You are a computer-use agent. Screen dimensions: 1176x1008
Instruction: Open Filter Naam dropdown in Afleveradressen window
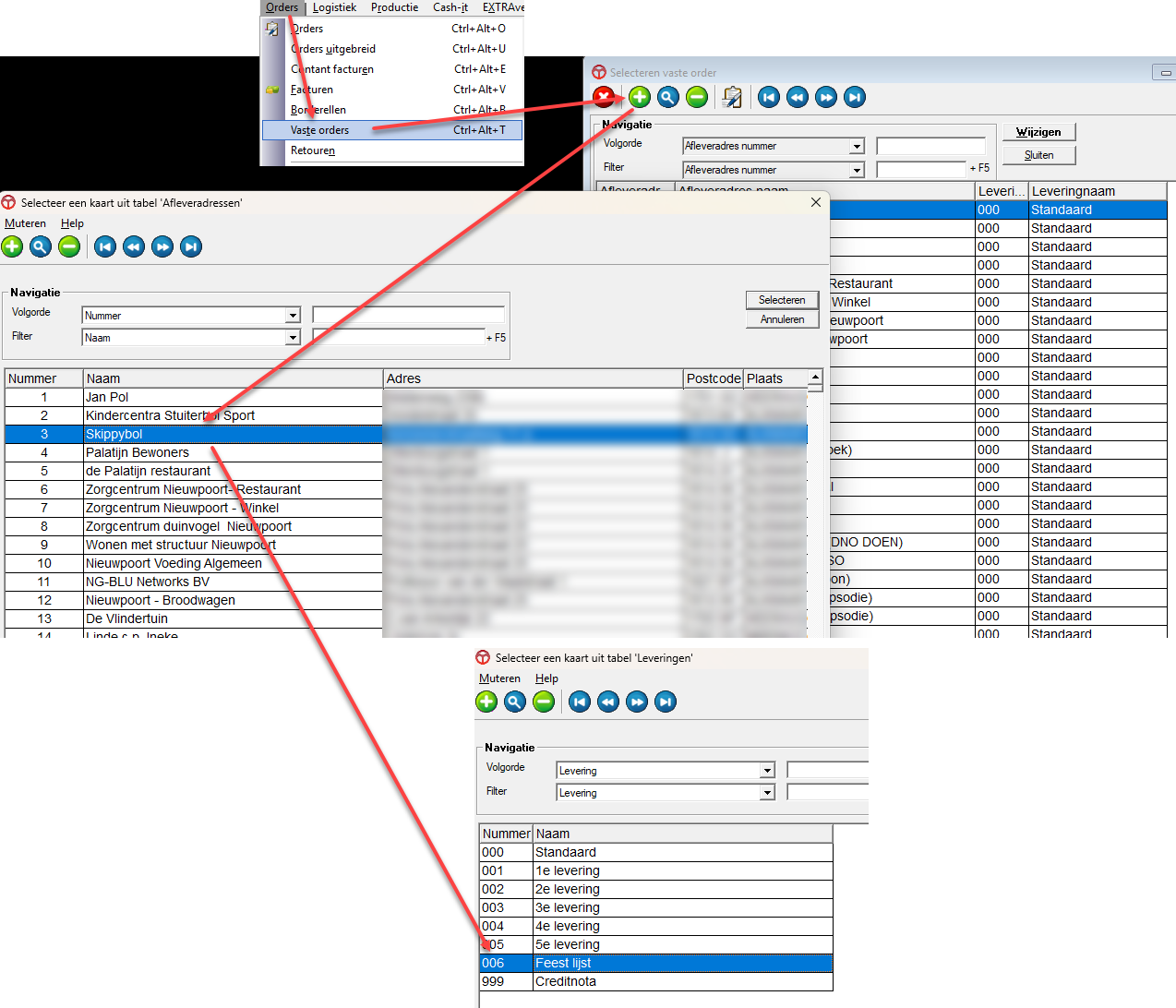[293, 338]
